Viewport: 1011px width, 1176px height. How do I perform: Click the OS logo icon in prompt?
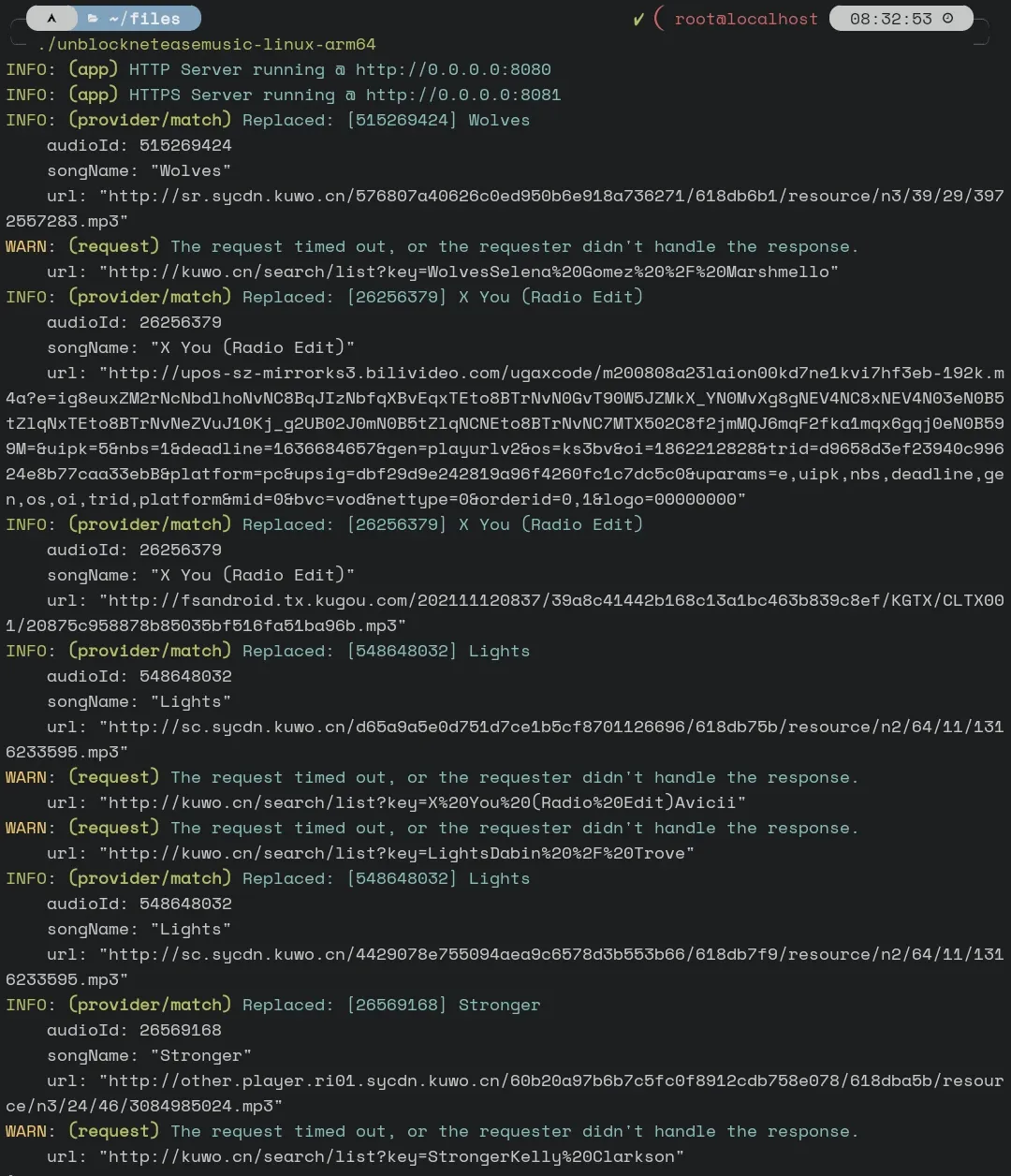click(x=51, y=18)
